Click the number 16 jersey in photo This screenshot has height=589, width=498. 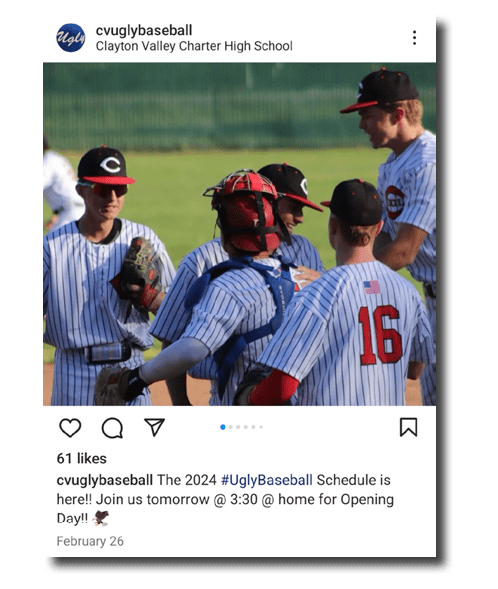380,335
